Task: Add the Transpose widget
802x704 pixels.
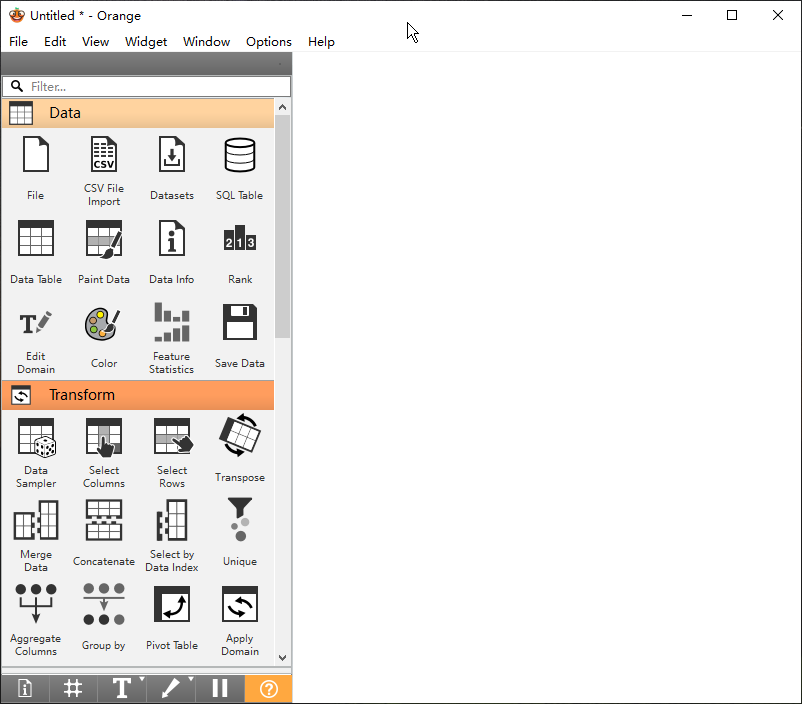Action: 239,451
